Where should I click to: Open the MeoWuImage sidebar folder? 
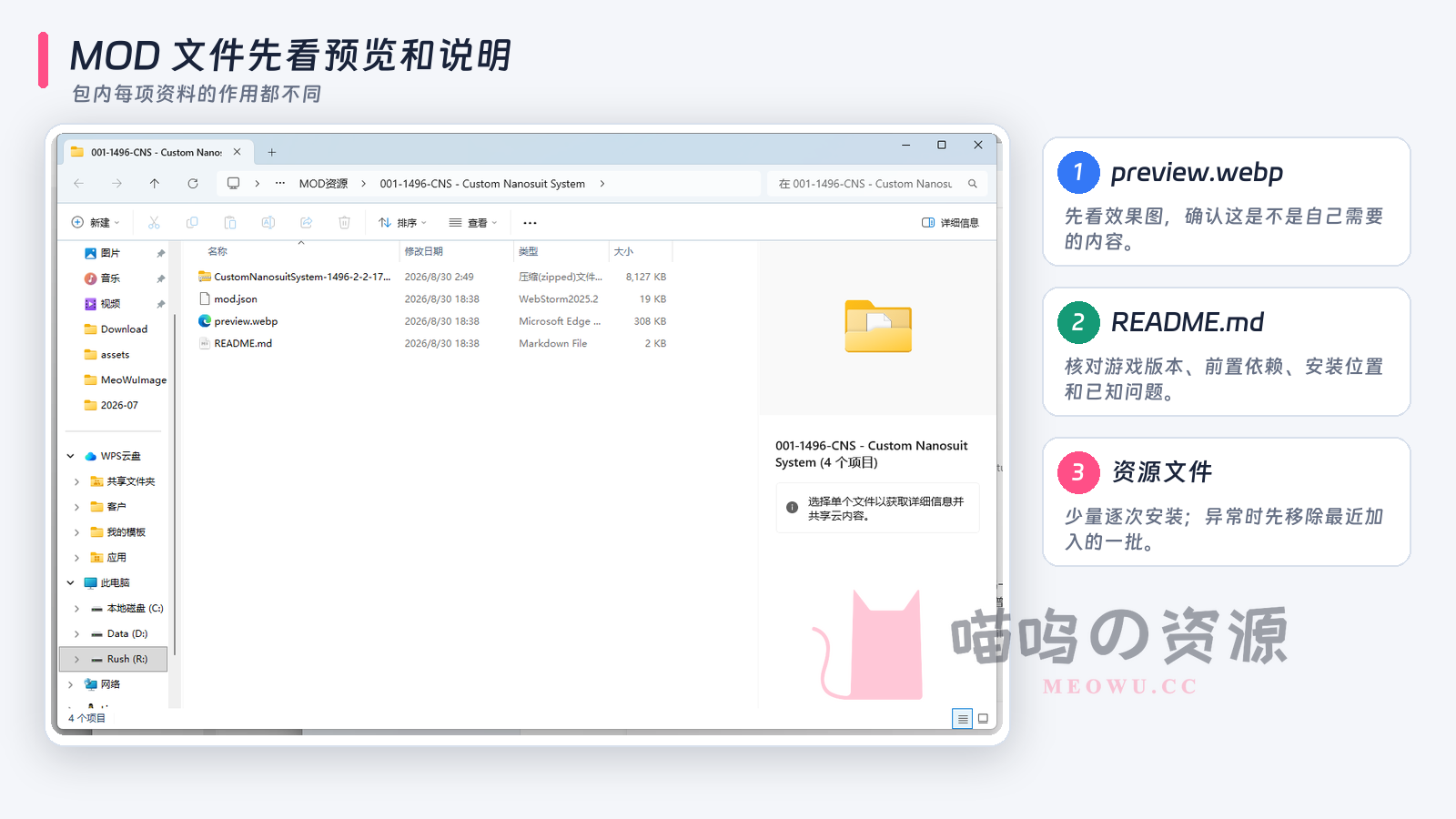coord(125,380)
